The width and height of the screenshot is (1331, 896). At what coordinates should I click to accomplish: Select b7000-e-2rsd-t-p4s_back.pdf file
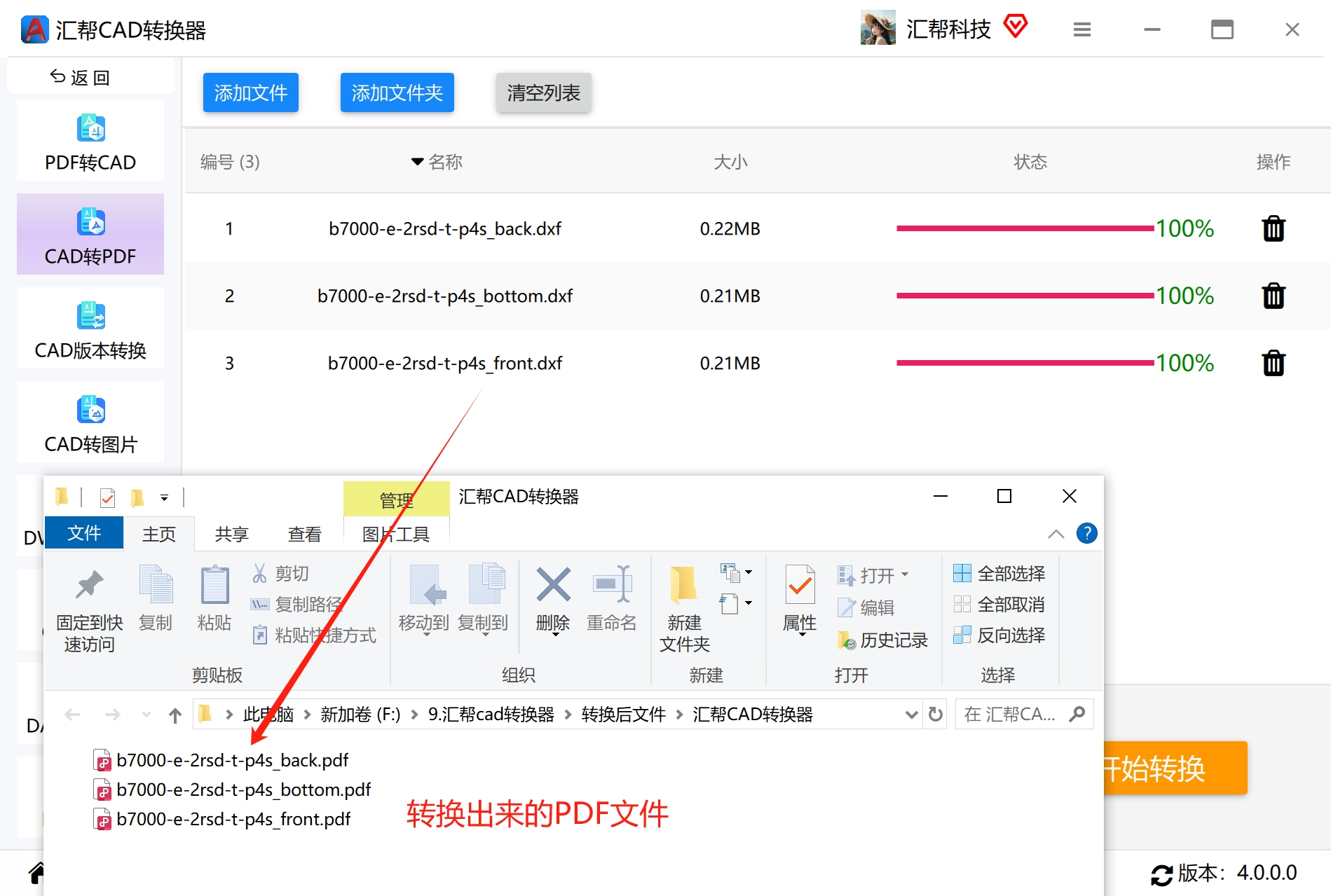[221, 760]
